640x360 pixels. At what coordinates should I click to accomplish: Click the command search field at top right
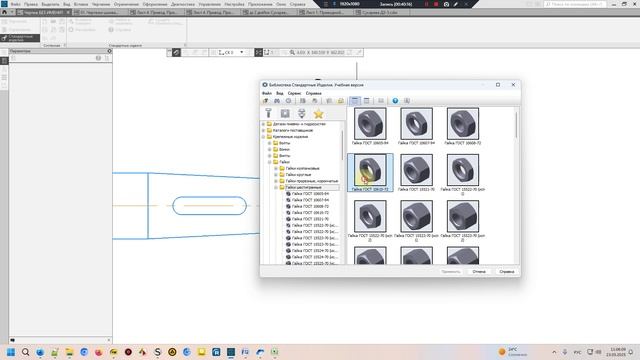click(576, 4)
